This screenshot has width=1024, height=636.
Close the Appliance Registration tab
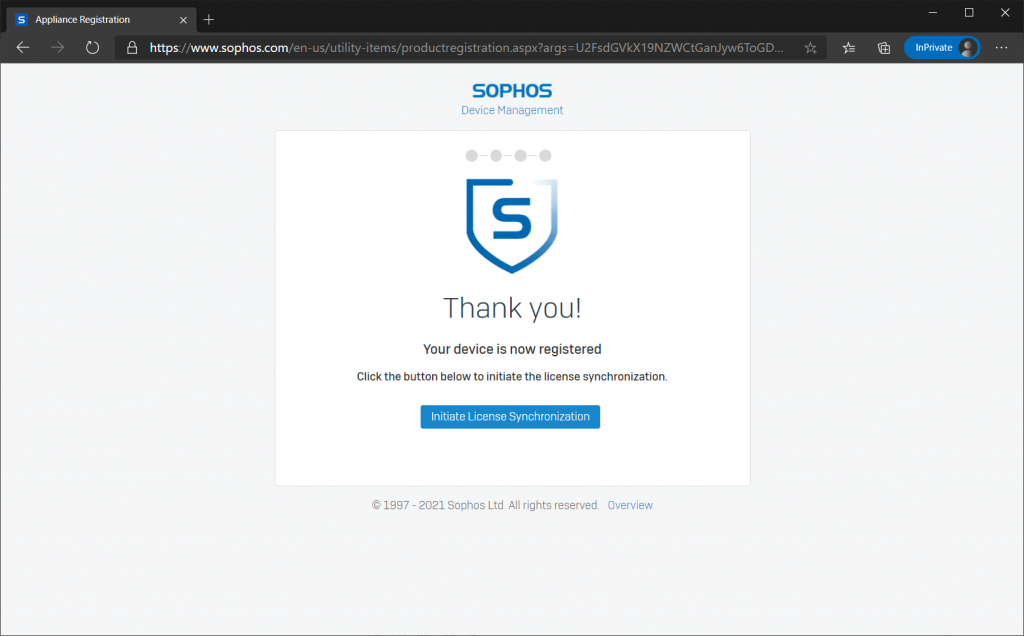(183, 20)
